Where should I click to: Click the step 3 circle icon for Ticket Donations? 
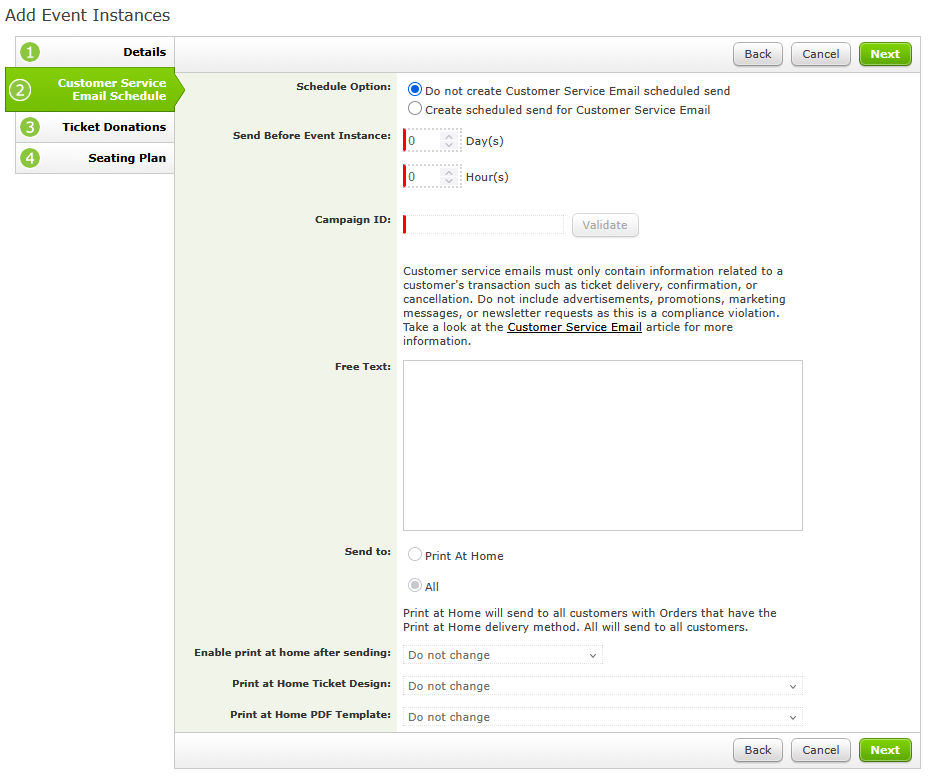(x=30, y=127)
